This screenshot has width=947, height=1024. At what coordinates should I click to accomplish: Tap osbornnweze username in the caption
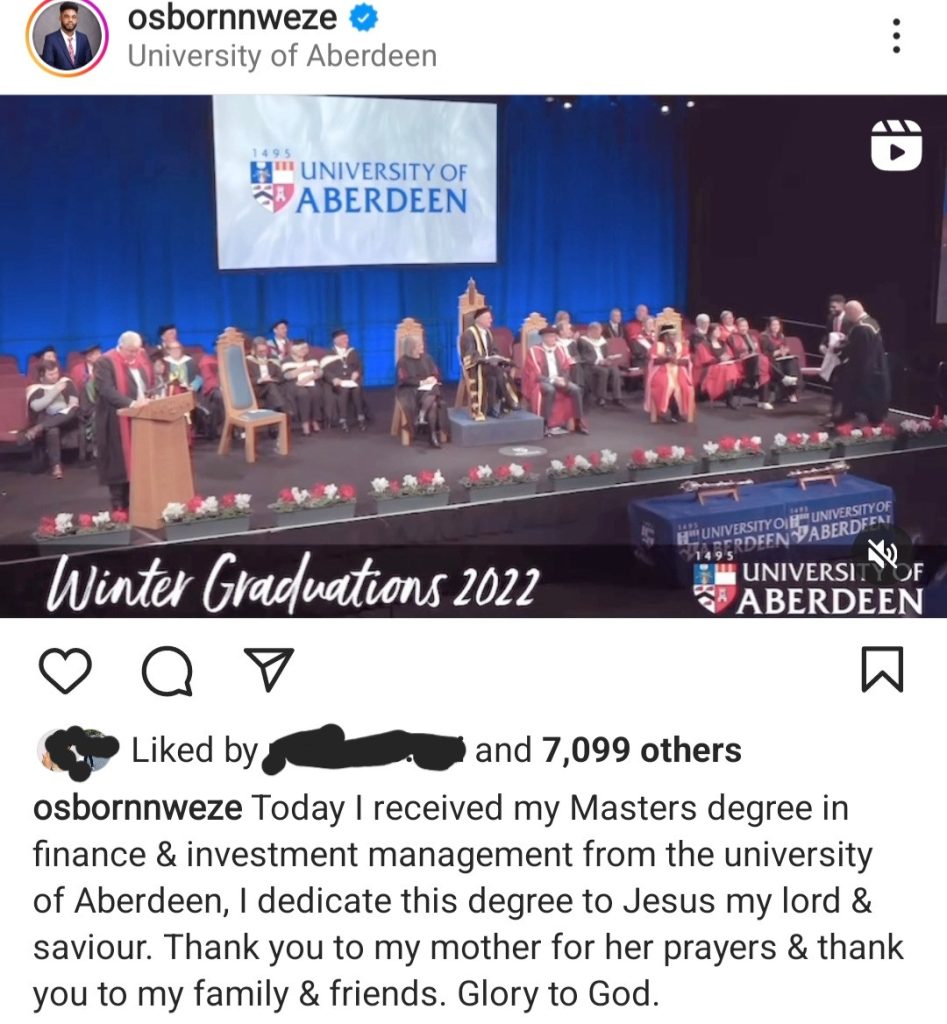138,808
